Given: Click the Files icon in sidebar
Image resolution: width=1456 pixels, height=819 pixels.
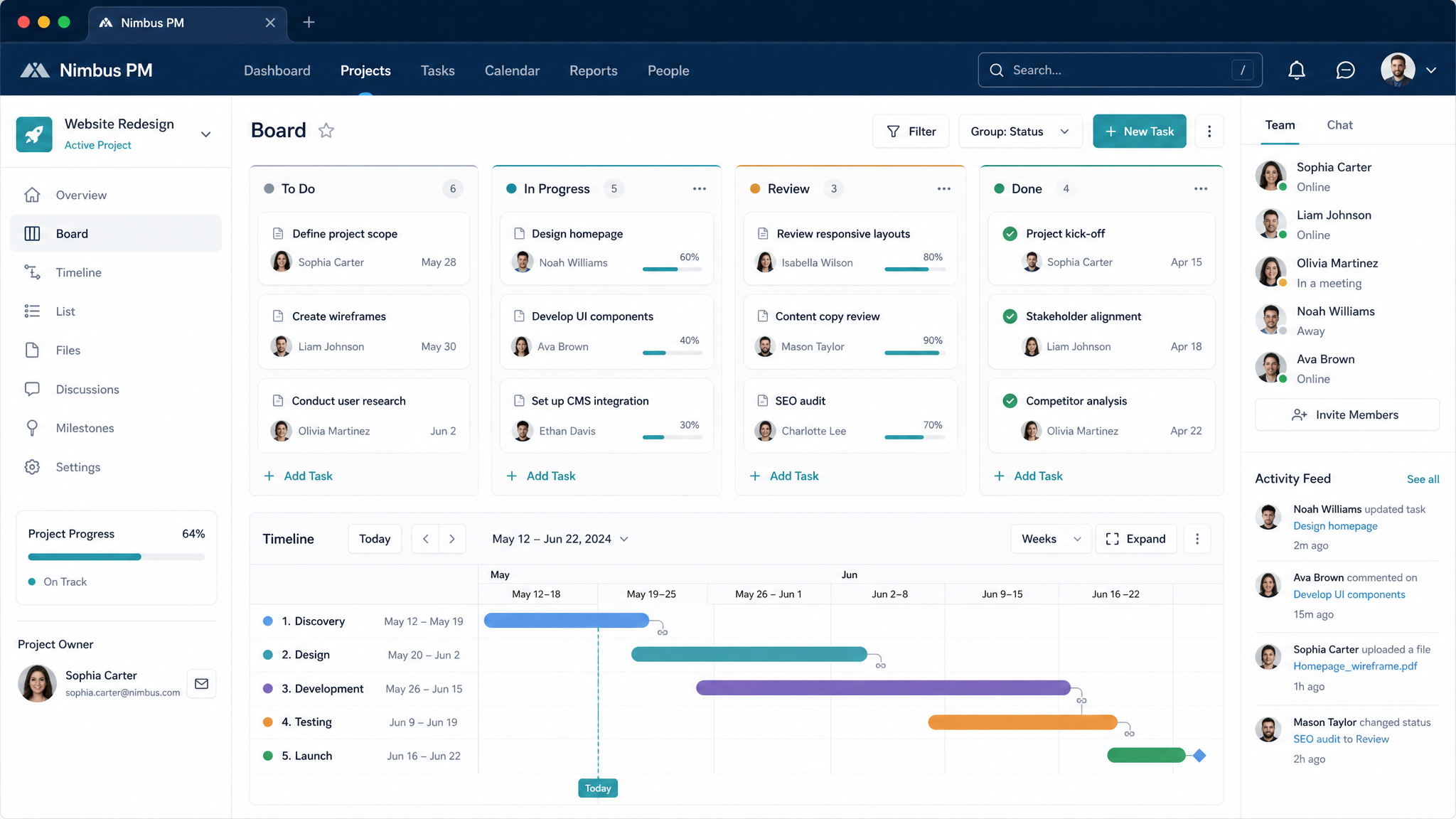Looking at the screenshot, I should [32, 350].
